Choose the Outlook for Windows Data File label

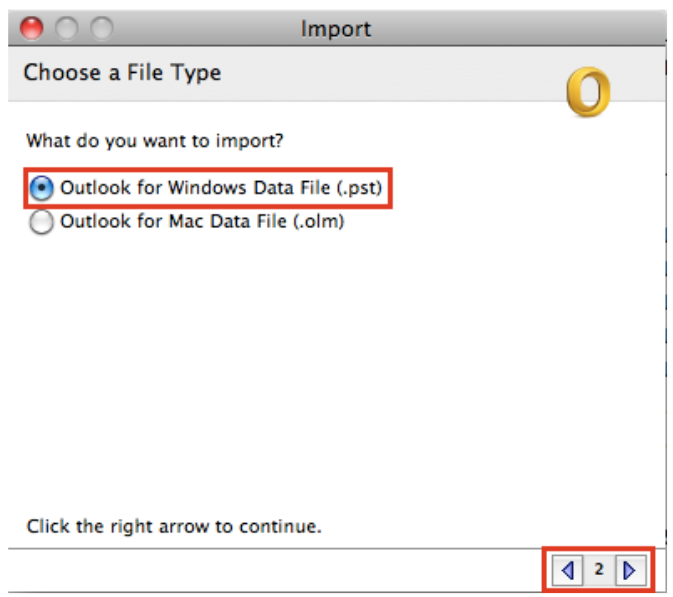pos(221,188)
